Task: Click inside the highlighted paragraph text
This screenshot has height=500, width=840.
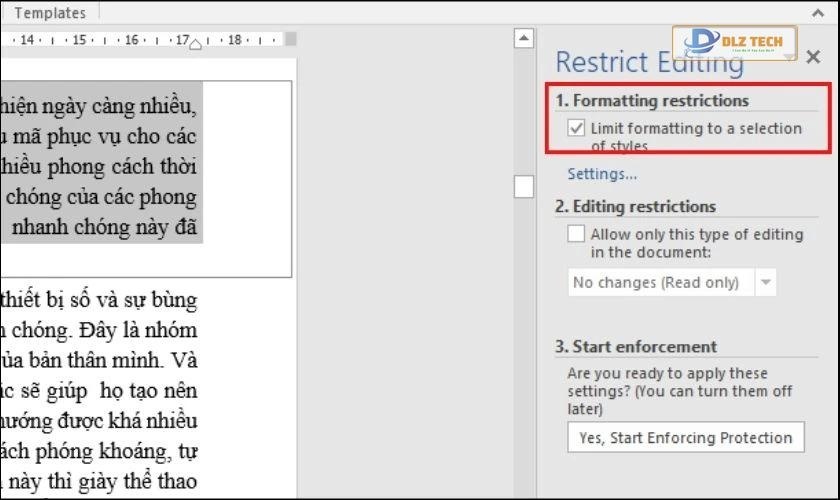Action: [100, 166]
